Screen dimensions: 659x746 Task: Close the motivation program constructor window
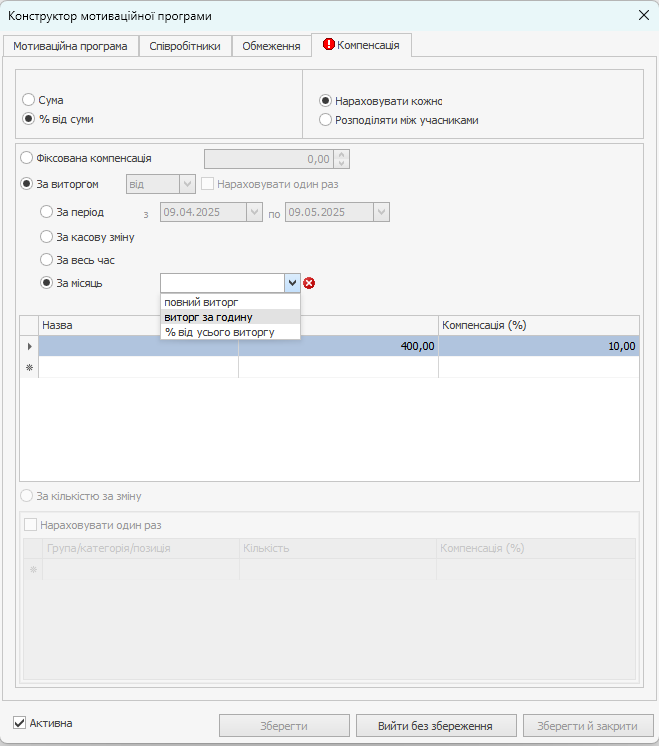tap(643, 15)
